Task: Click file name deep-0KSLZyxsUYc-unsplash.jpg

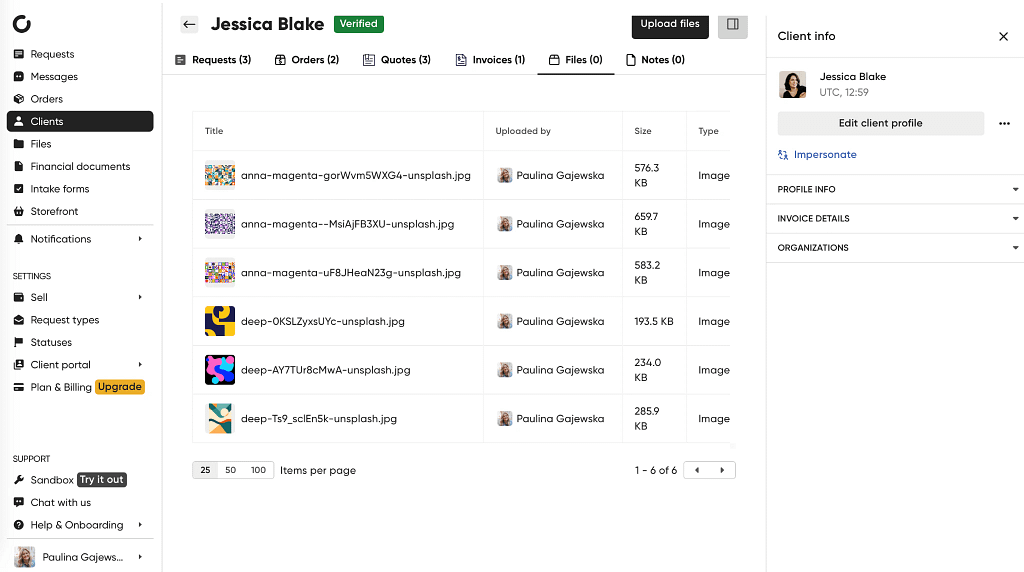Action: point(323,321)
